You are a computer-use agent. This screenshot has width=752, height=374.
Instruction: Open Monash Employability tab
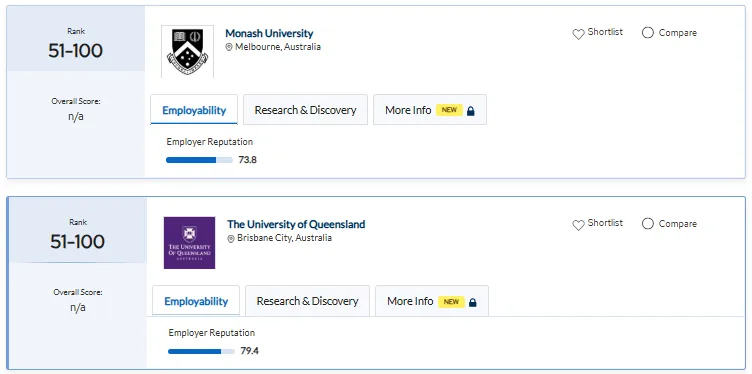(x=194, y=110)
